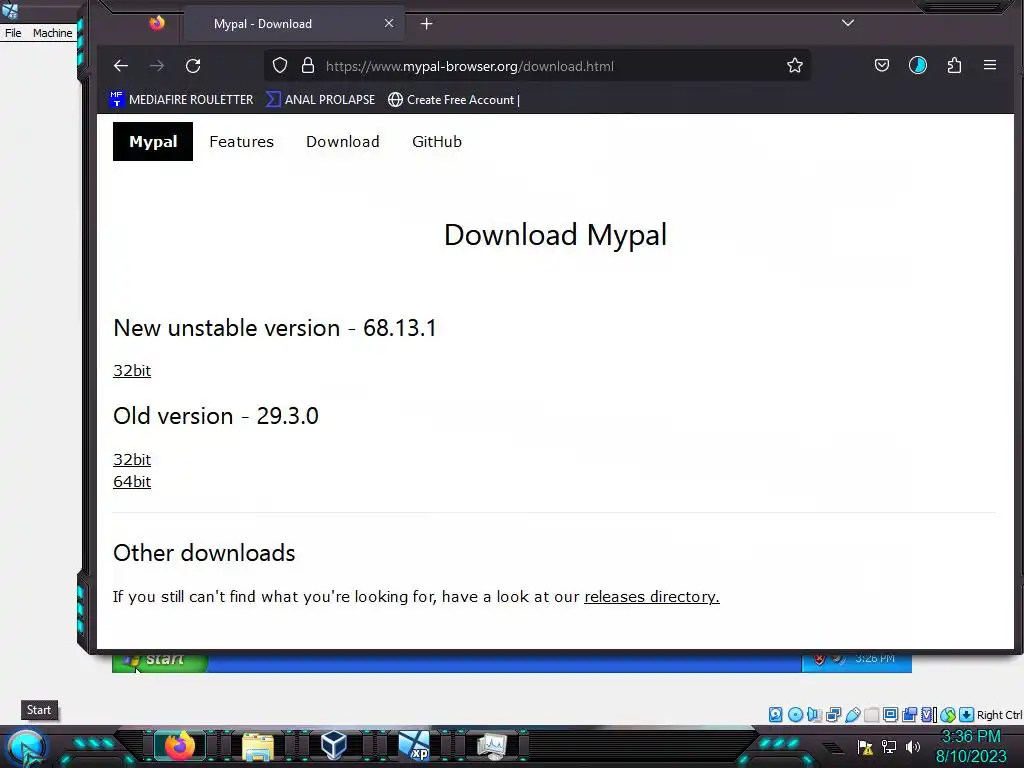This screenshot has height=768, width=1024.
Task: Click the VirtualBox display settings icon
Action: point(890,714)
